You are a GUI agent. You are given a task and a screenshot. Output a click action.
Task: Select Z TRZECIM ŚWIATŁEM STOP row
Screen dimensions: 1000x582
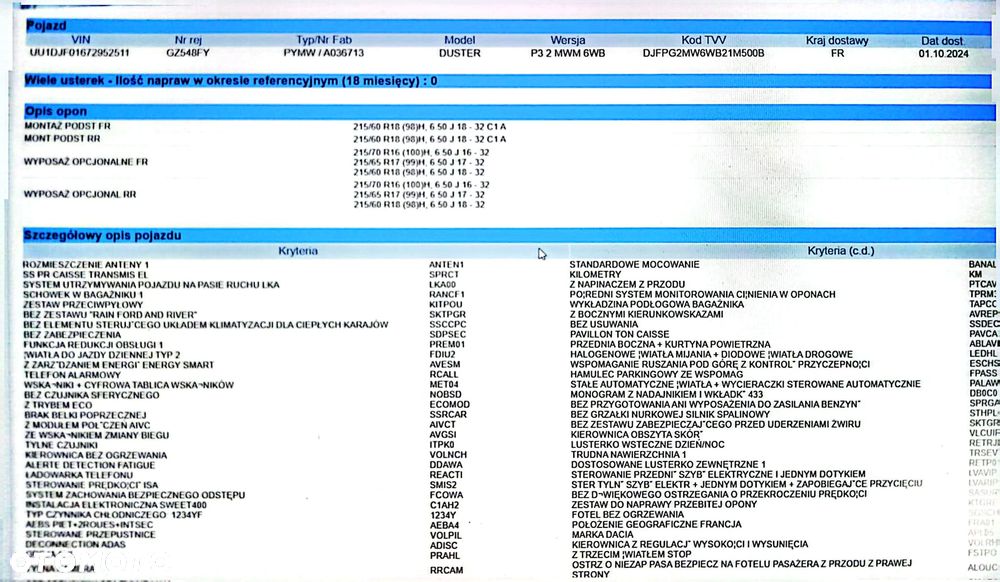(631, 554)
